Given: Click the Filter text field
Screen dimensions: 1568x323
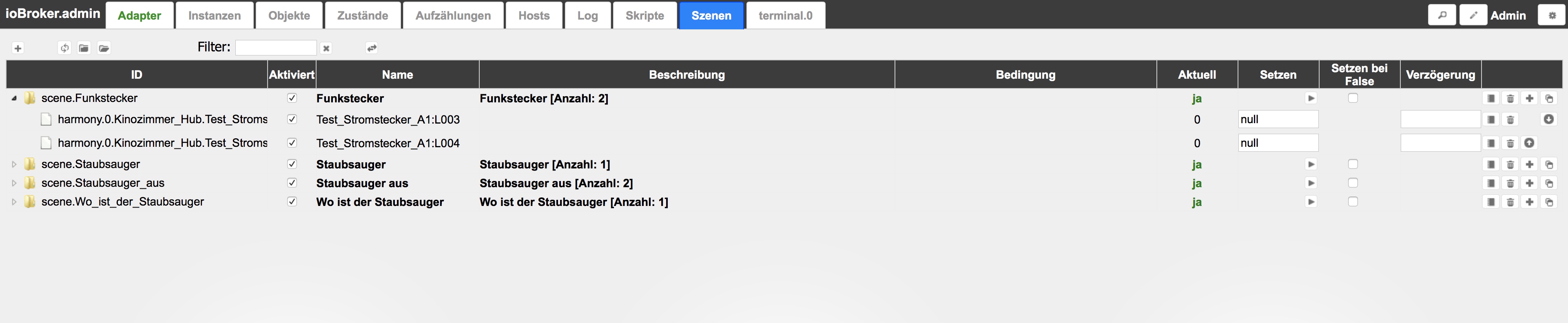Looking at the screenshot, I should pyautogui.click(x=276, y=47).
